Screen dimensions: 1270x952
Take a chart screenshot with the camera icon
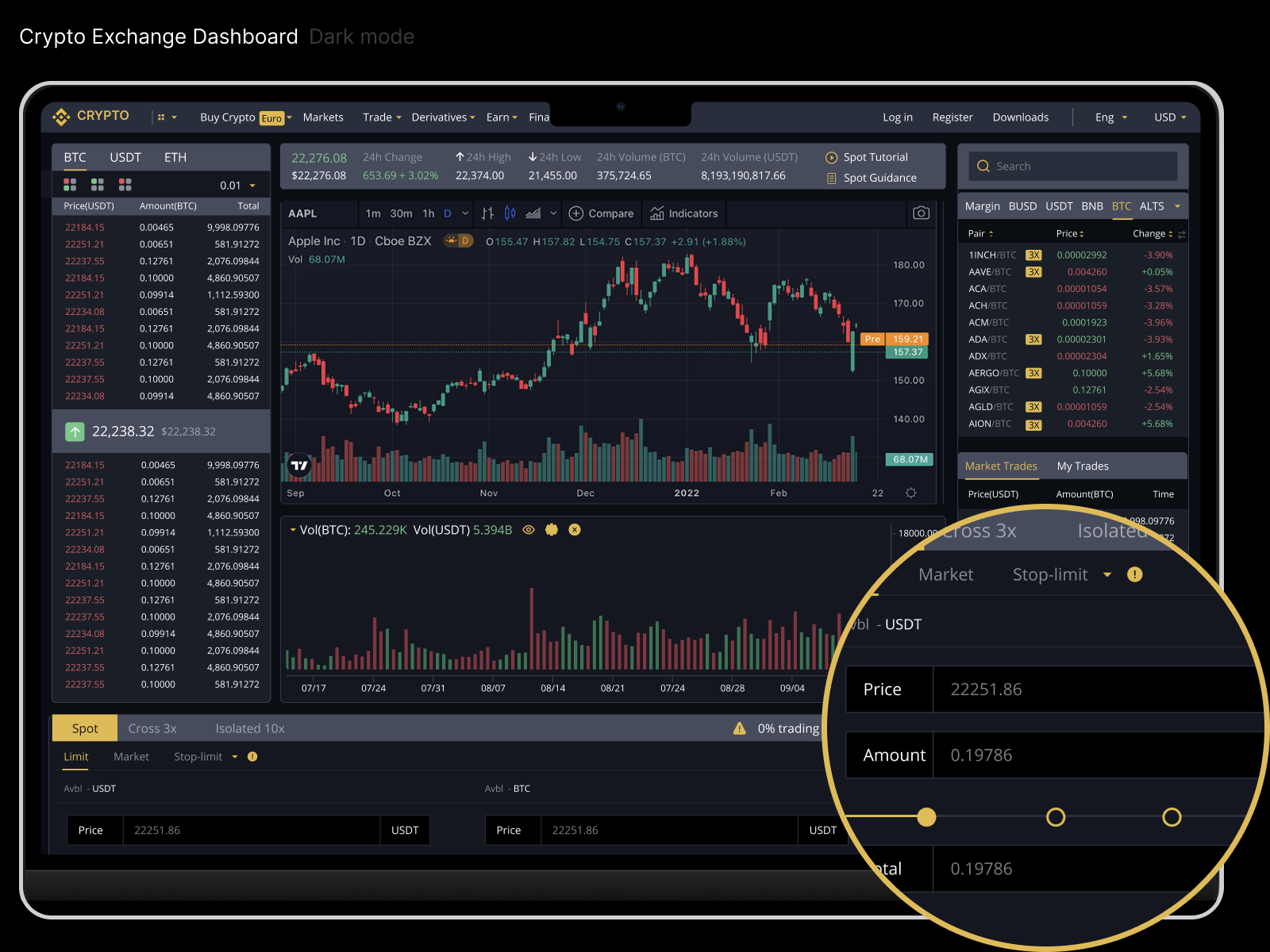coord(921,213)
